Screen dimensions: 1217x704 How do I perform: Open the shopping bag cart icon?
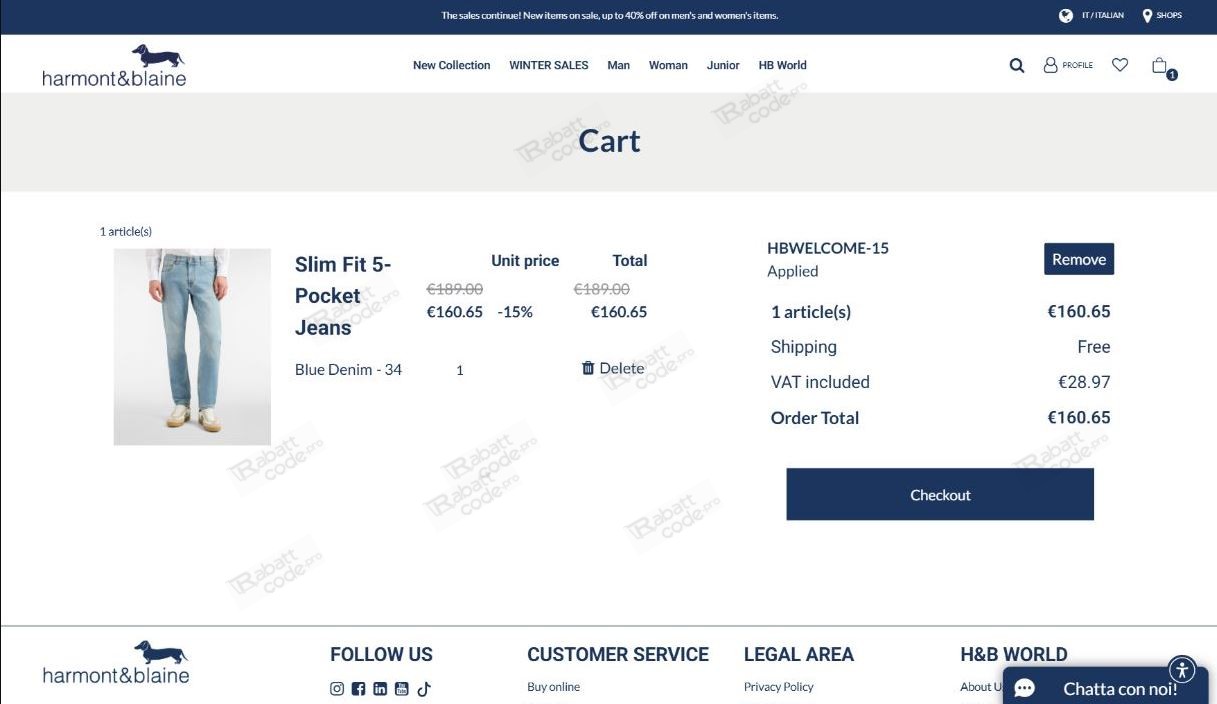pyautogui.click(x=1161, y=66)
